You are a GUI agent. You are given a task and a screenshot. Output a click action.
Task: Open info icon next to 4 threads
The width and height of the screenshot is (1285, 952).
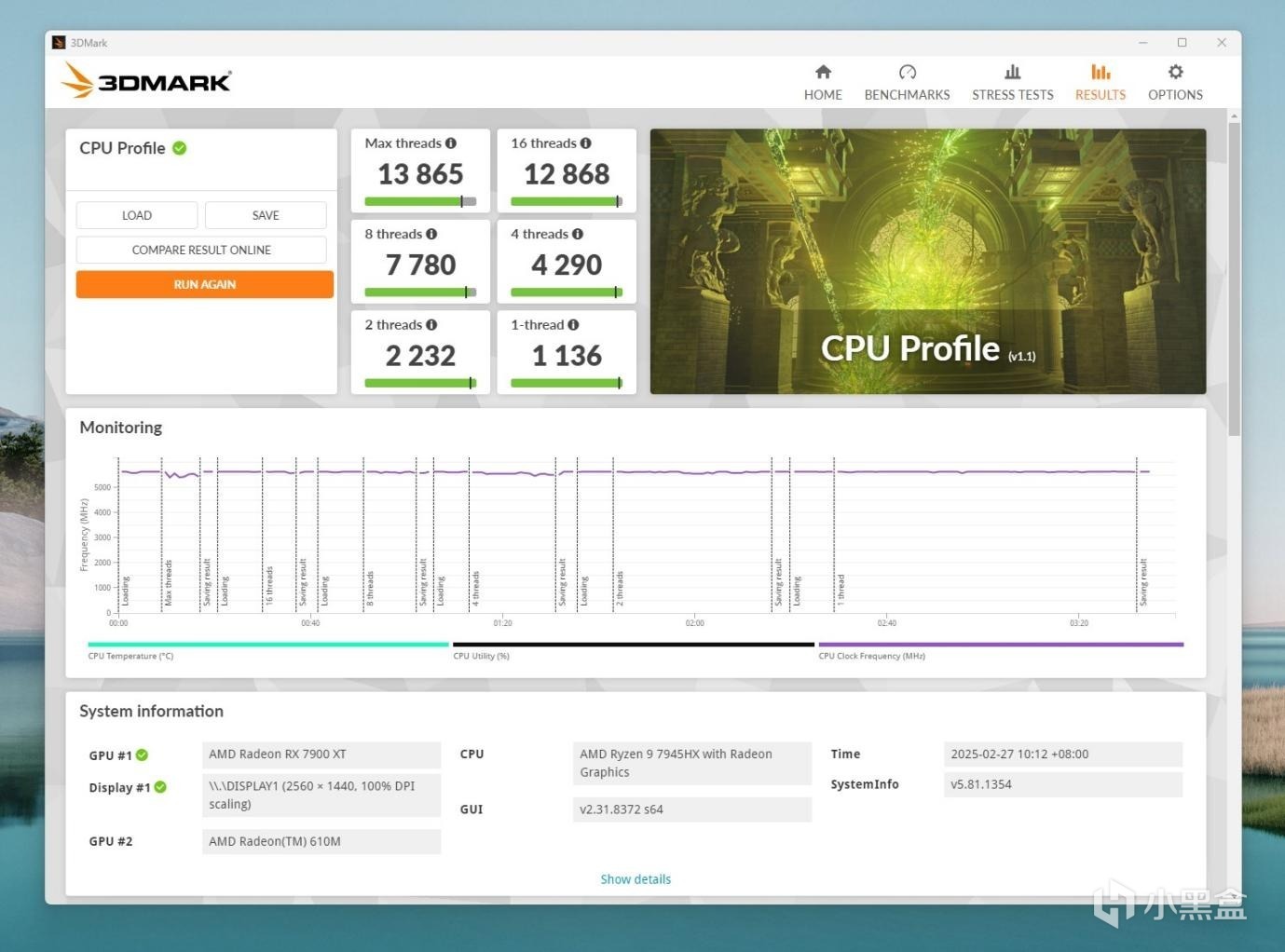pos(578,234)
